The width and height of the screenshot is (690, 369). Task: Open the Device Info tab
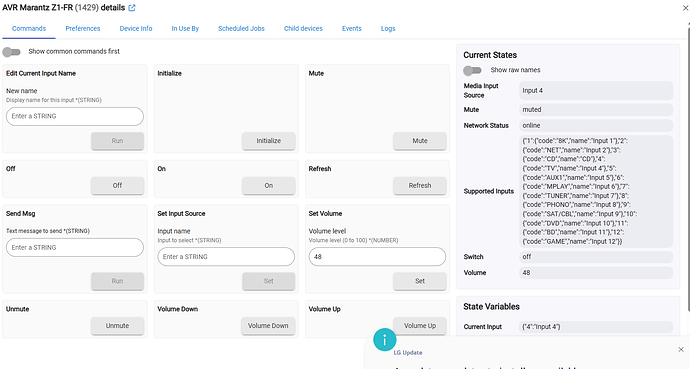[136, 29]
